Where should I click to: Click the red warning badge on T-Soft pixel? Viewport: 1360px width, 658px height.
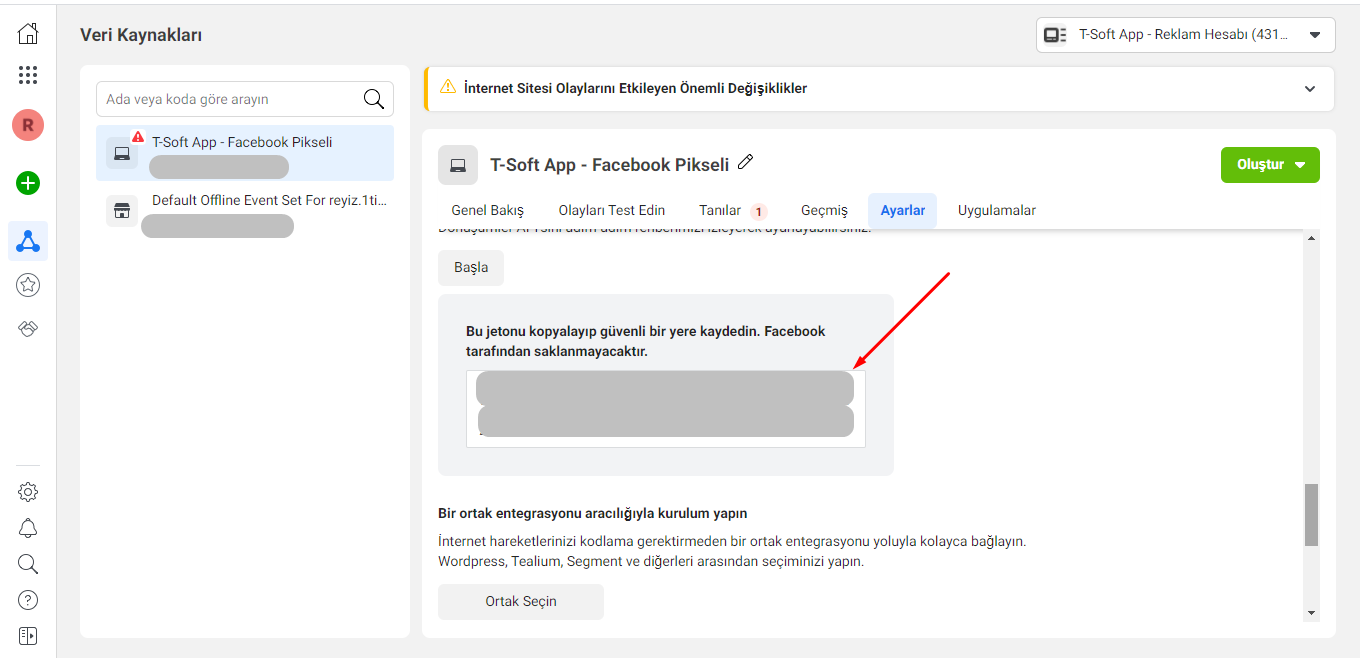click(138, 137)
